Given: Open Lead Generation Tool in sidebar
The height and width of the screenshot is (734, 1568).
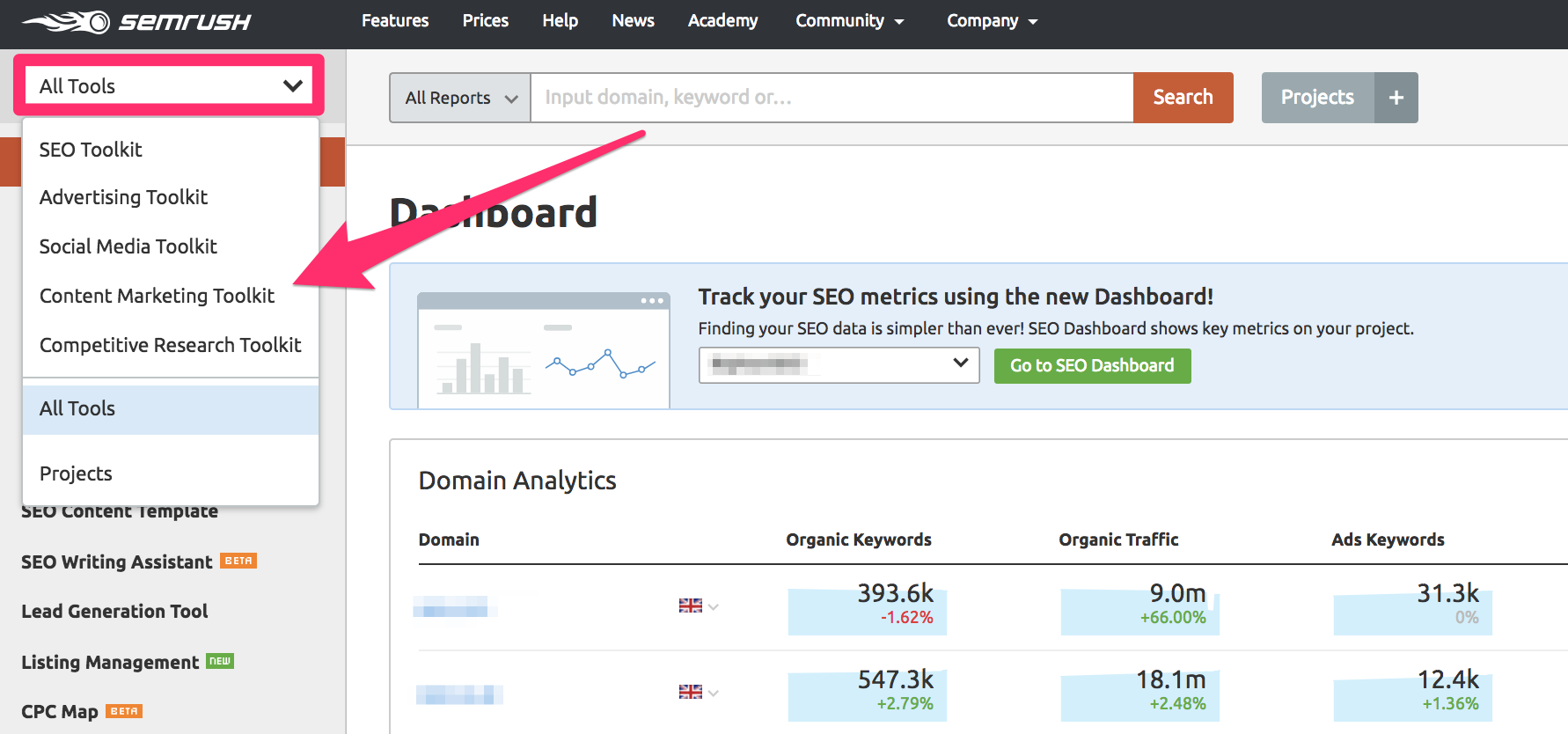Looking at the screenshot, I should [x=114, y=611].
